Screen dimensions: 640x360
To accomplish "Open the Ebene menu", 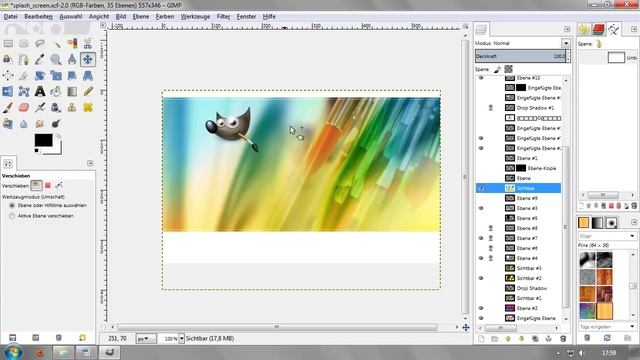I will point(141,16).
